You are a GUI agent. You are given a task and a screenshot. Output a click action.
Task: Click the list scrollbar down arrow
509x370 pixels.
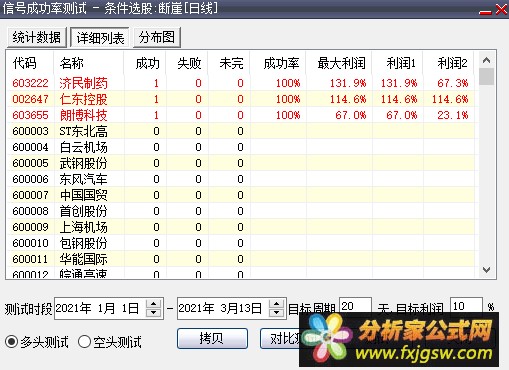[487, 270]
